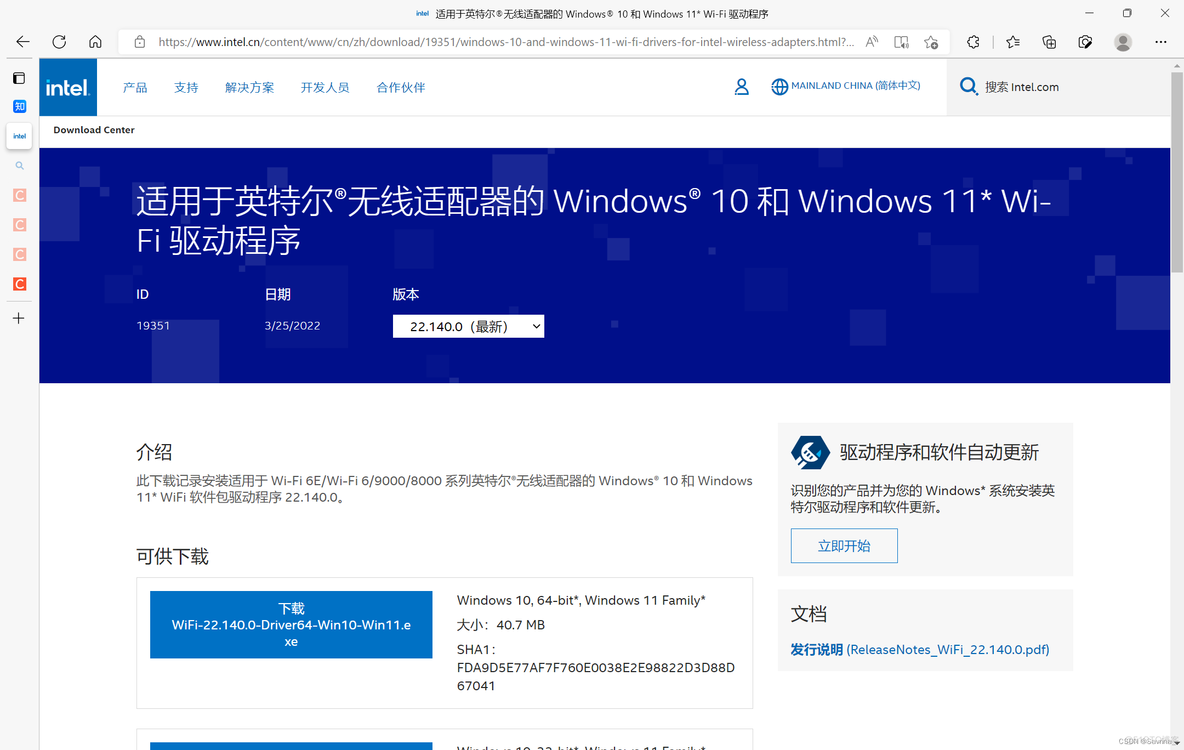Click the 立即开始 button
The image size is (1184, 750).
844,545
